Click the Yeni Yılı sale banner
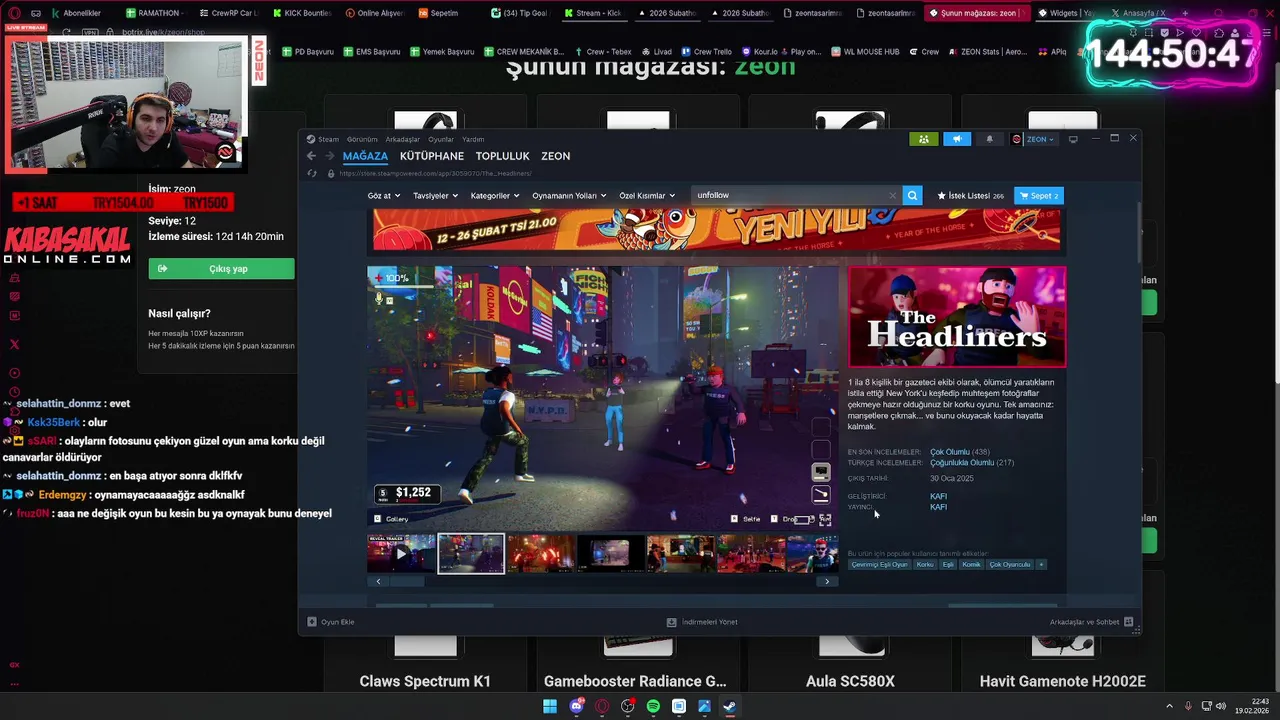Viewport: 1280px width, 720px height. pyautogui.click(x=716, y=230)
